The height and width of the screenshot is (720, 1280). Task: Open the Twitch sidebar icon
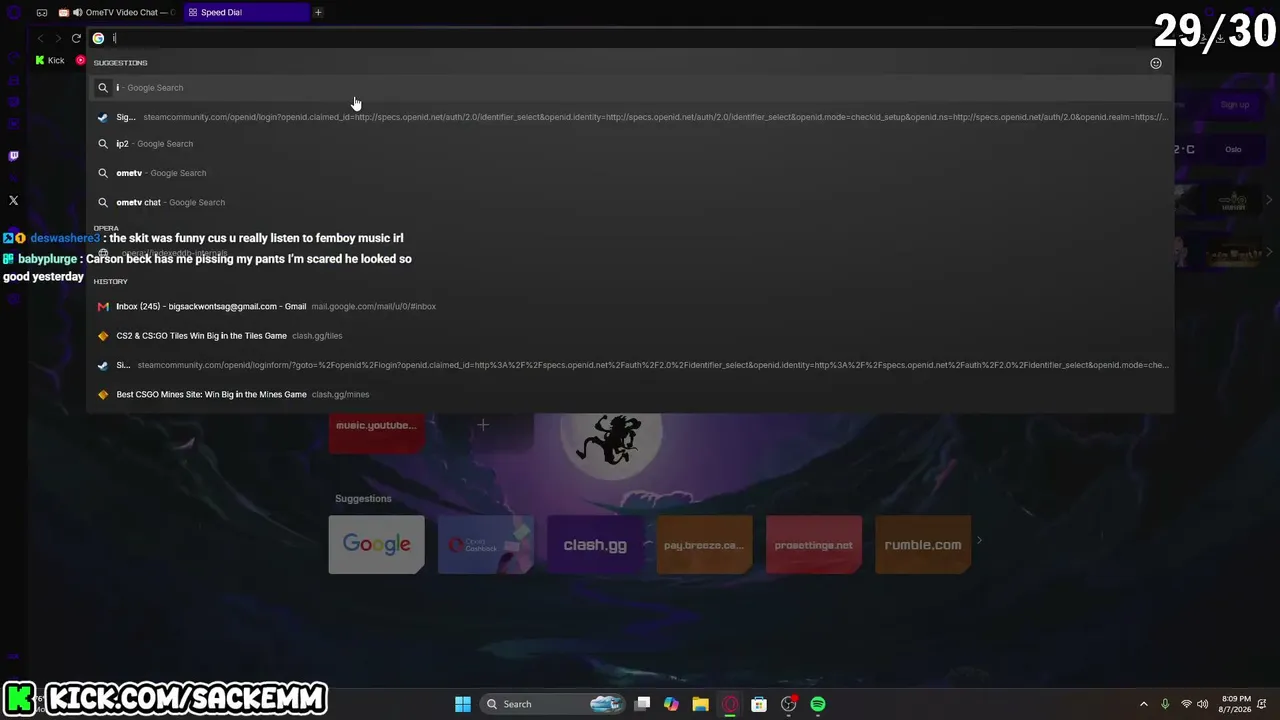[13, 156]
